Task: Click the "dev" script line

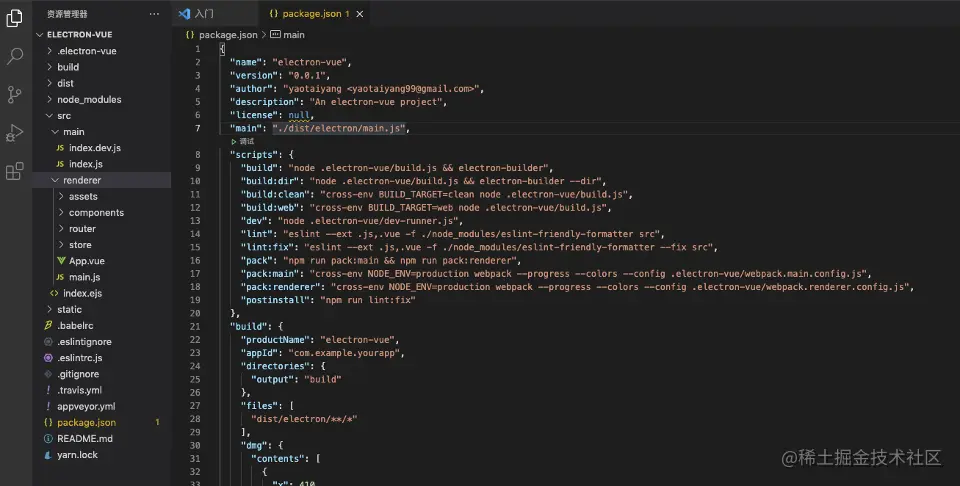Action: pos(352,221)
